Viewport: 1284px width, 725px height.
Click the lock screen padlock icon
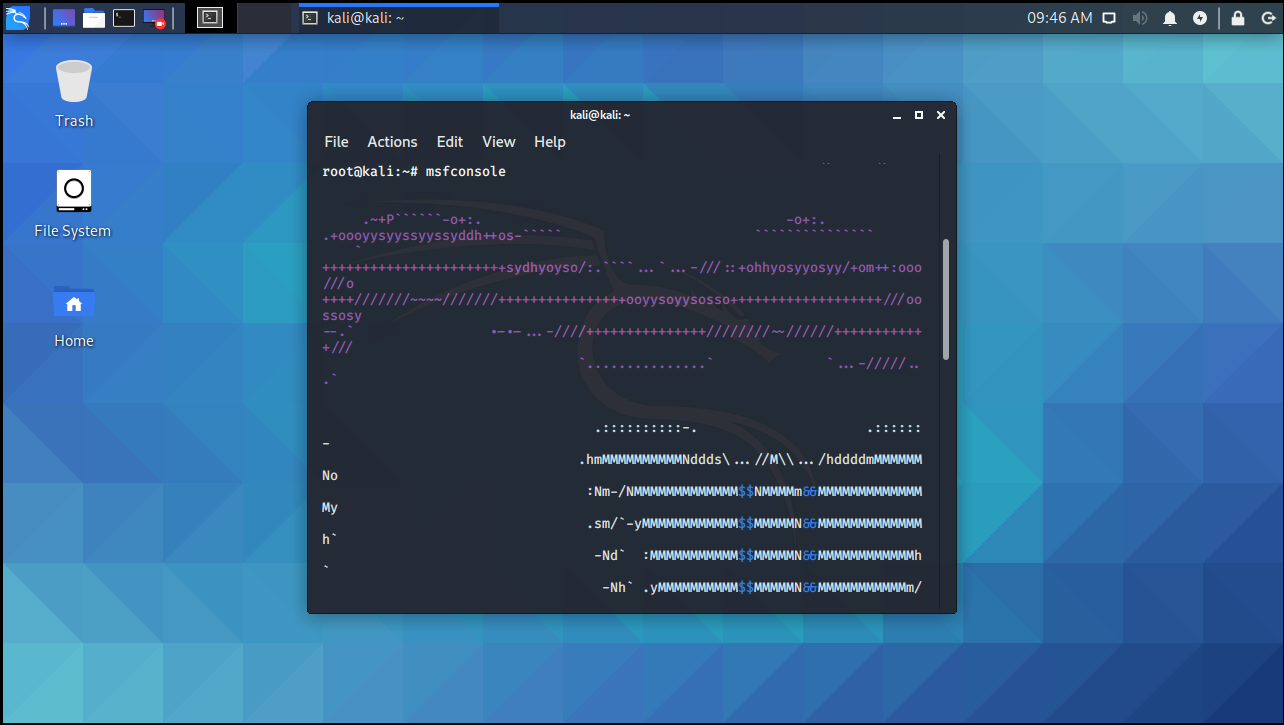(x=1238, y=18)
